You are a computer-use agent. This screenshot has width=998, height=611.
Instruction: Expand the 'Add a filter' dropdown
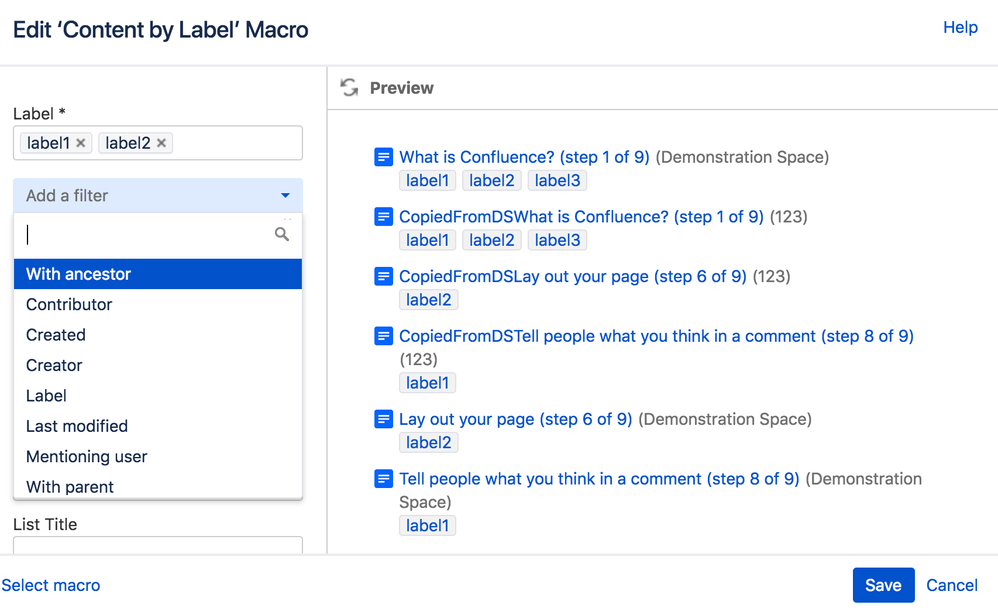point(158,196)
